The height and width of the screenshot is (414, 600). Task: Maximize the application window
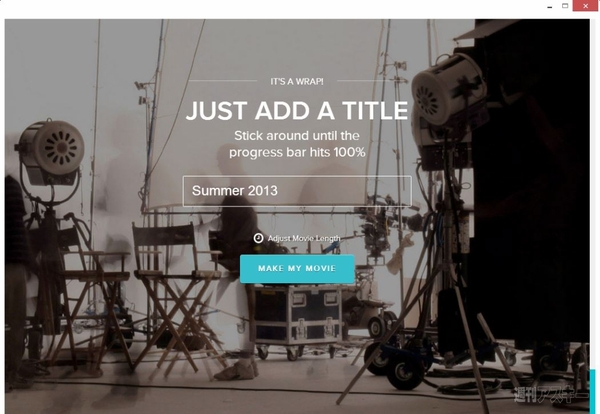(x=565, y=6)
